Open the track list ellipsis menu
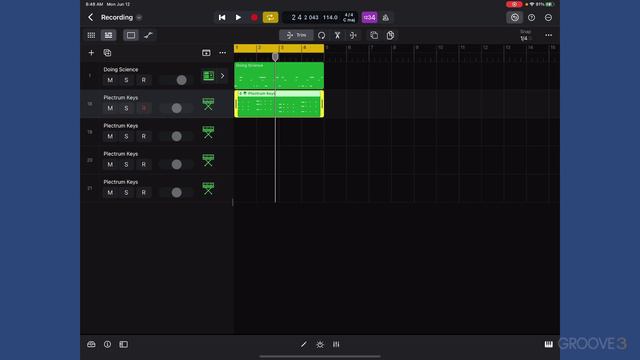This screenshot has width=640, height=360. pos(222,53)
